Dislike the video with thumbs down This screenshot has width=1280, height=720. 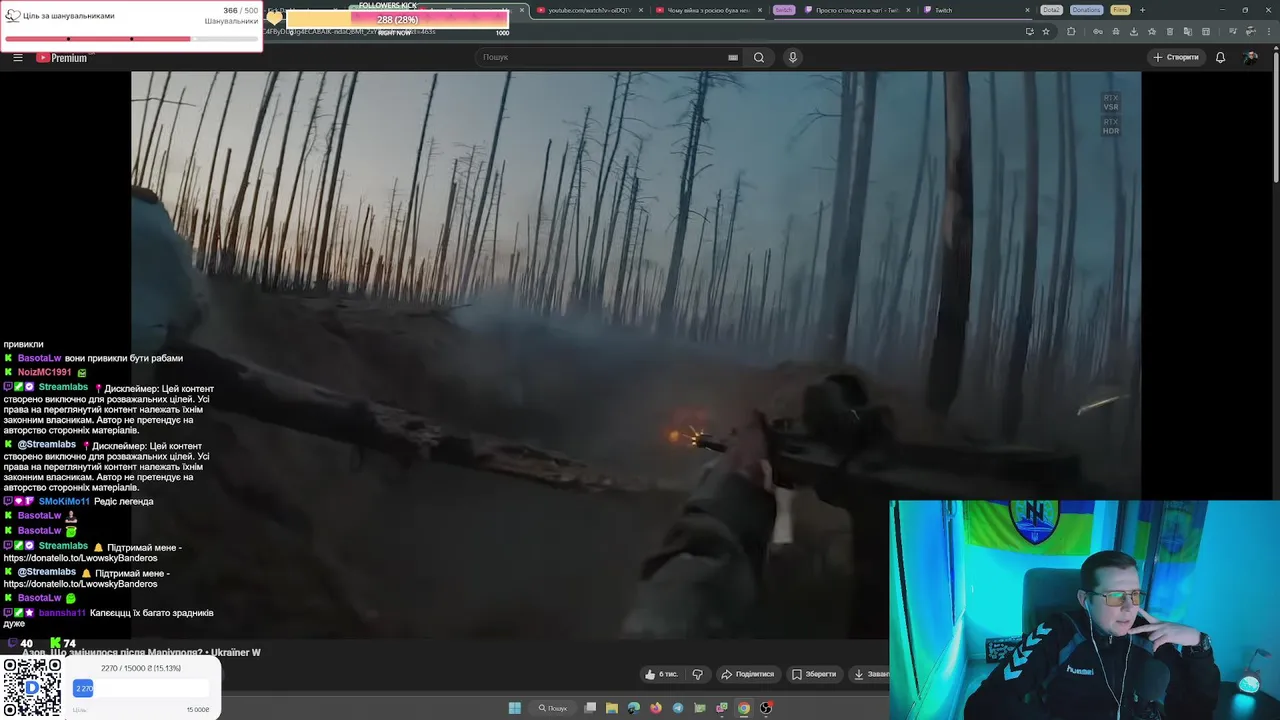tap(698, 674)
